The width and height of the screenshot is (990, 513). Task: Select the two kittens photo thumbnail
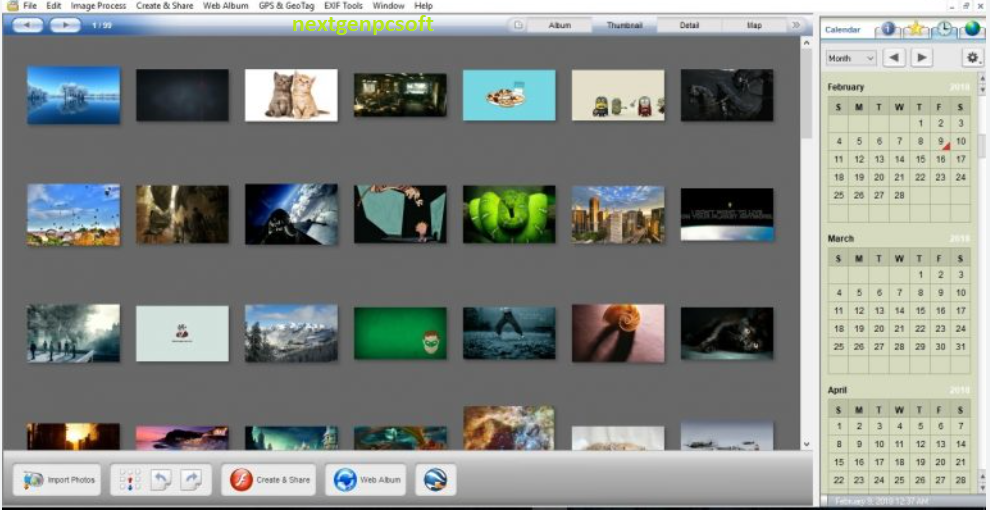tap(291, 94)
